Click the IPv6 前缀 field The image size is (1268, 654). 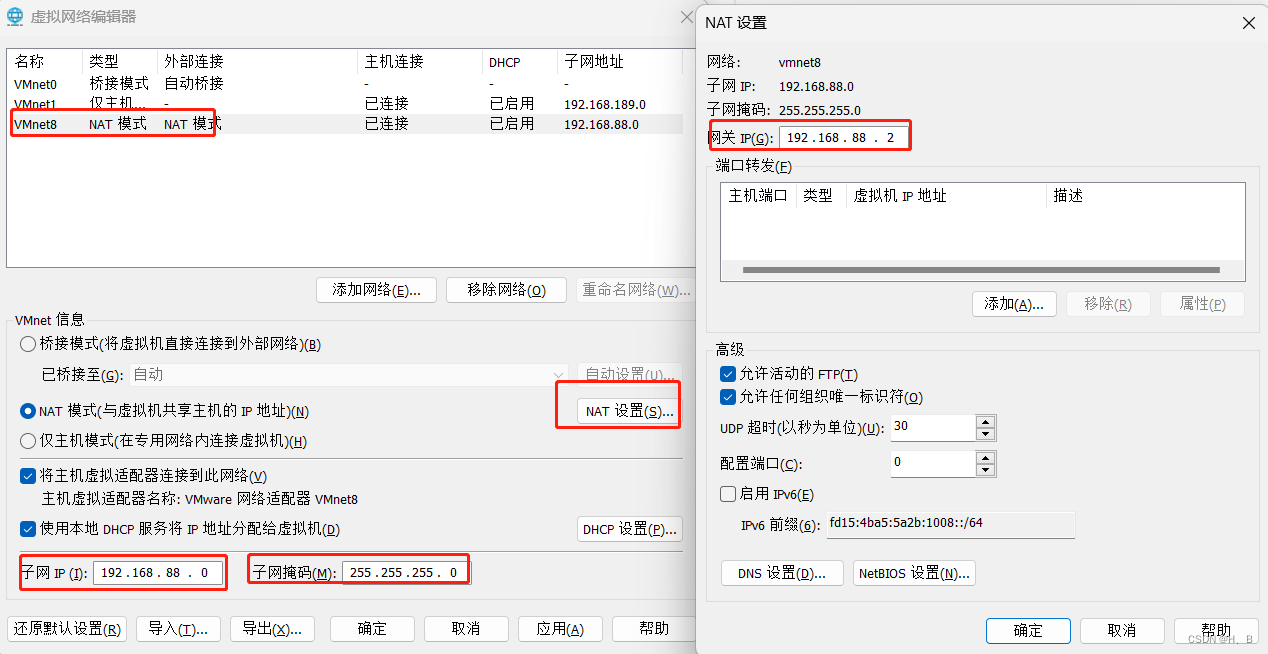[x=950, y=524]
